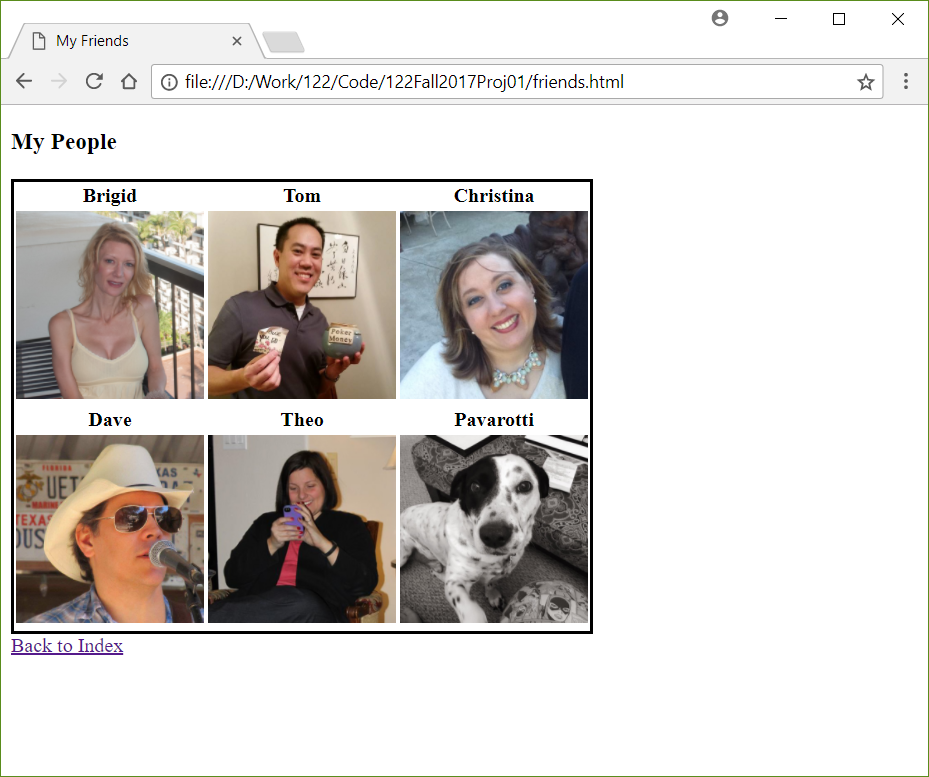Click Brigid's photo
Screen dimensions: 929x777
coord(110,305)
